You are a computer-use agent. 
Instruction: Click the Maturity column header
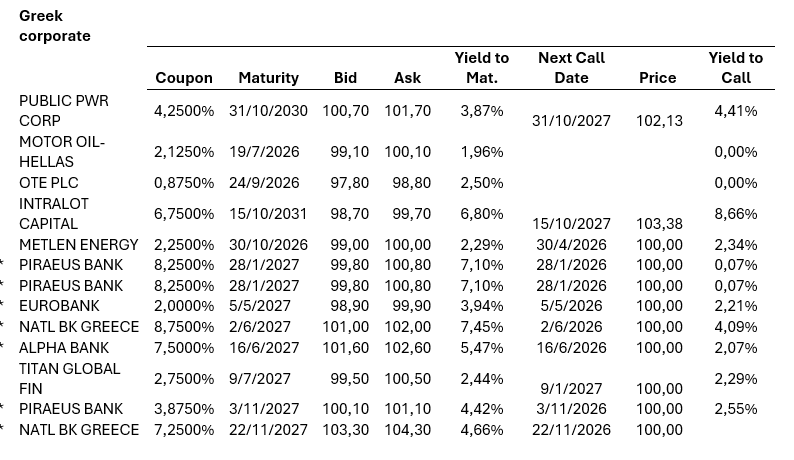coord(268,78)
